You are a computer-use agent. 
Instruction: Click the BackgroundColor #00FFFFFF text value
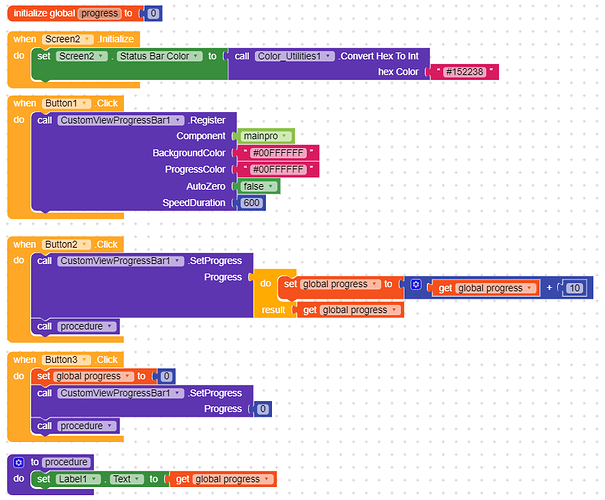point(276,152)
